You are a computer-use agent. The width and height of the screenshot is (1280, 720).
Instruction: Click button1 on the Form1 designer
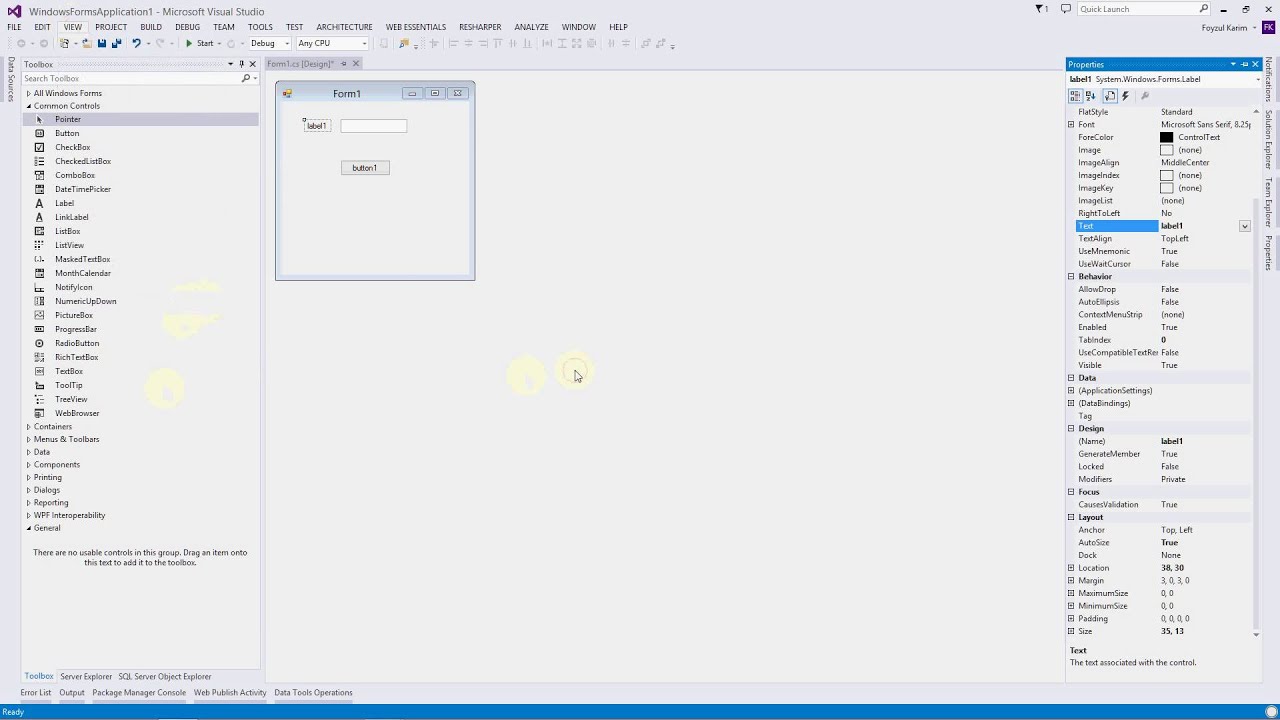point(365,168)
